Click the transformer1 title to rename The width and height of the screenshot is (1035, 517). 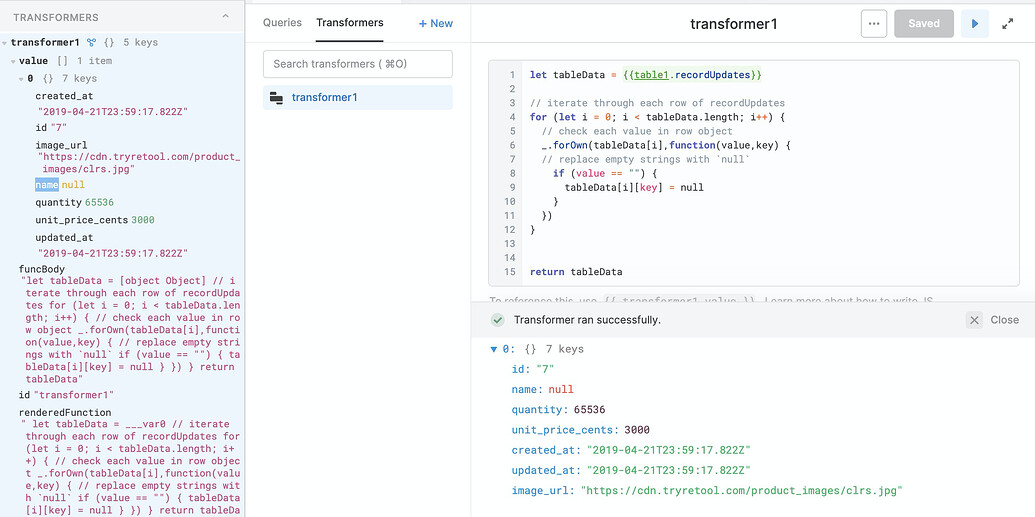point(733,24)
